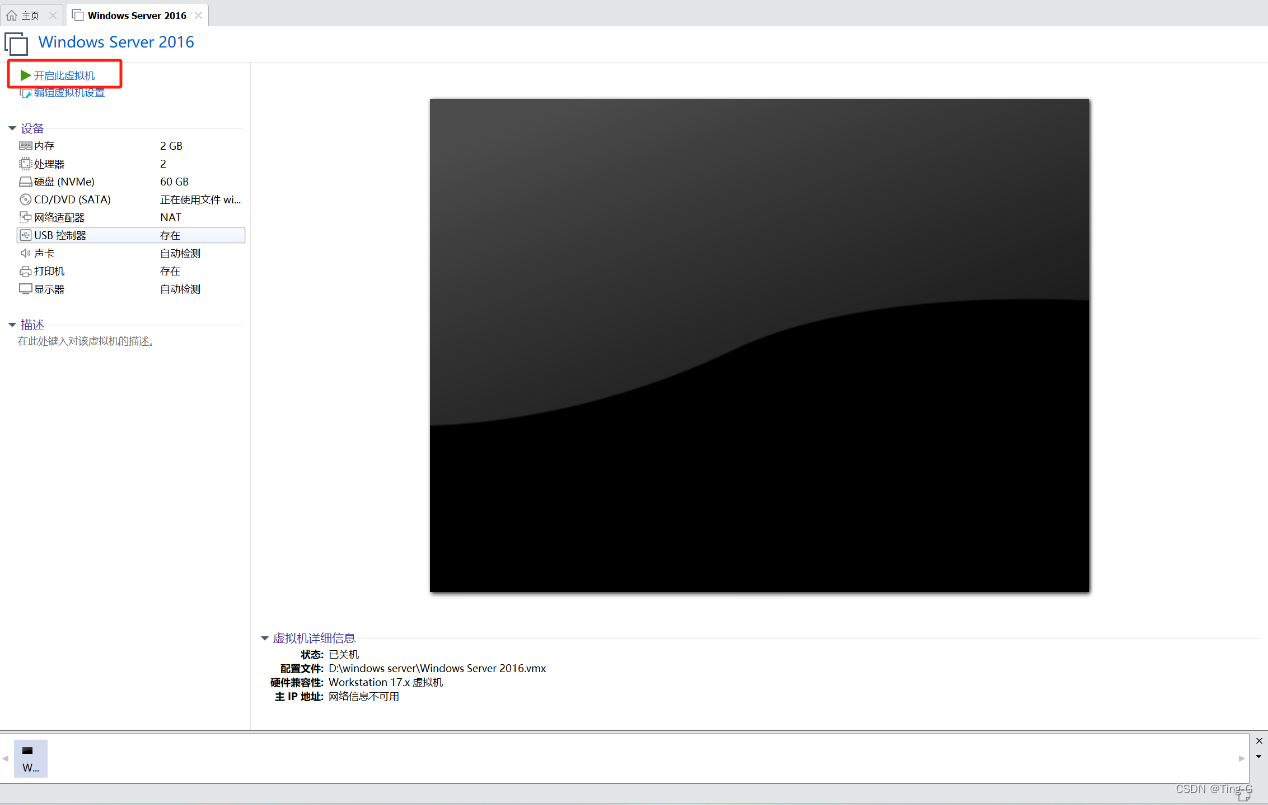The height and width of the screenshot is (805, 1268).
Task: Select the 显示器 display label
Action: tap(49, 289)
